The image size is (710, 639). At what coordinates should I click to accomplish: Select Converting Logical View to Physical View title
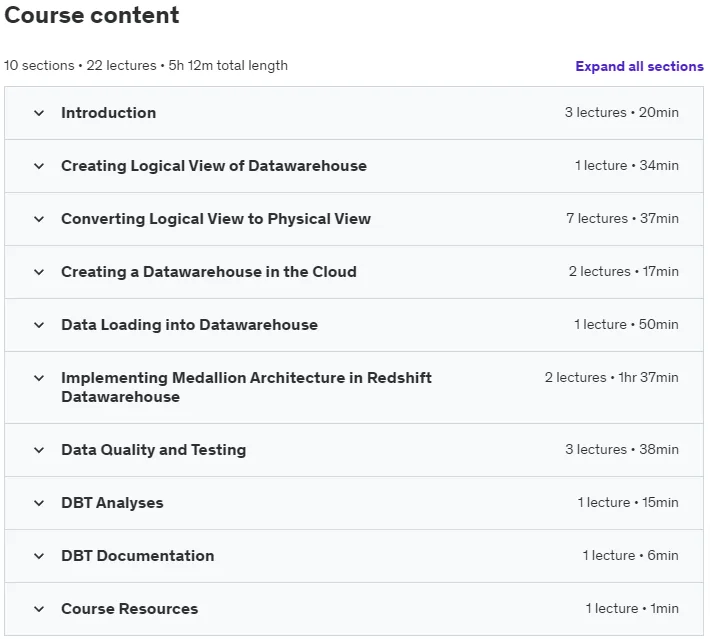216,219
